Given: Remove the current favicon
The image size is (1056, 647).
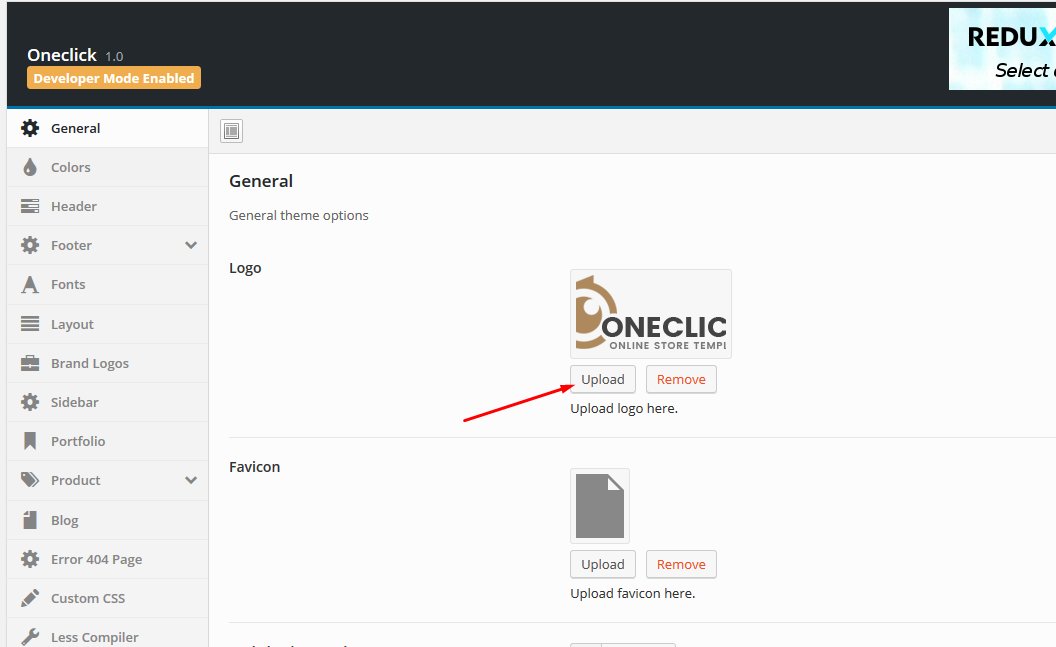Looking at the screenshot, I should point(681,564).
